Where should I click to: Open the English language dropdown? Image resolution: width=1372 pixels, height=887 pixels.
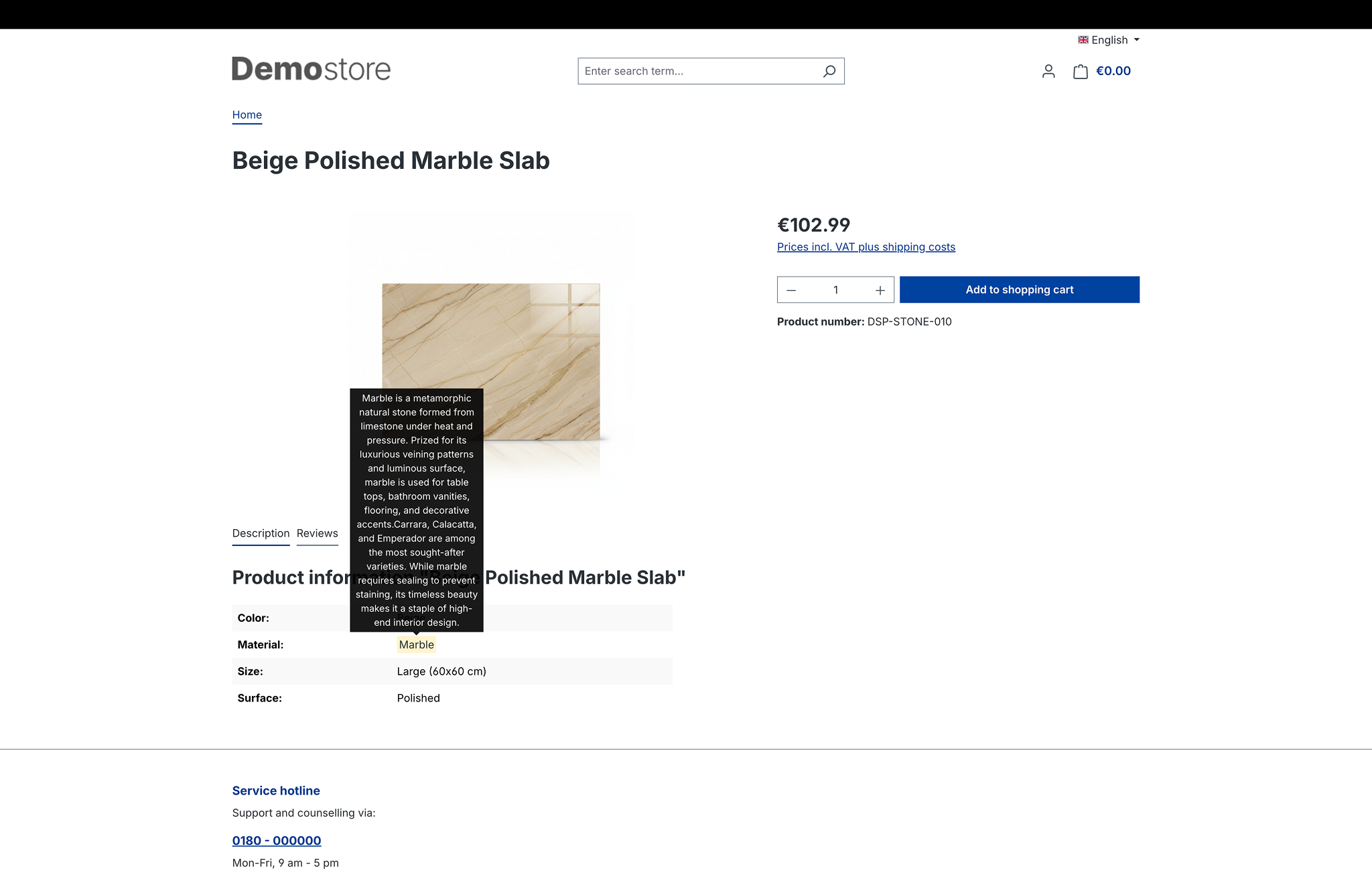coord(1109,40)
